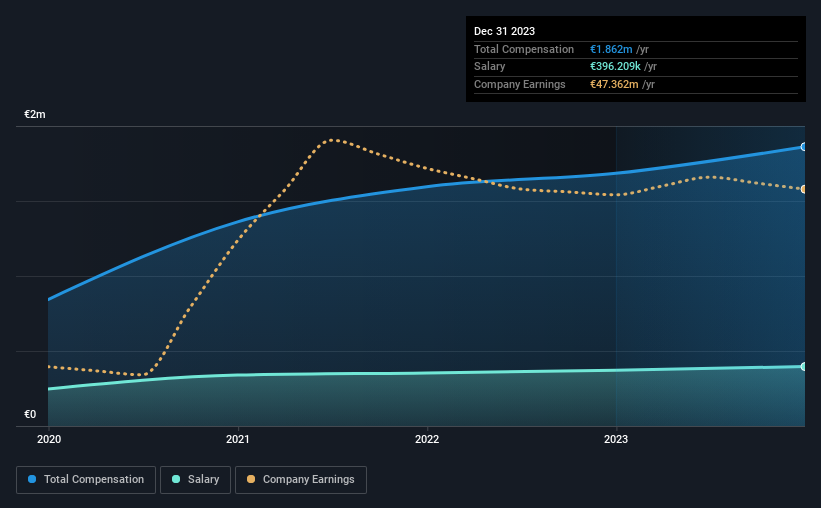Click the 2022 x-axis label

(427, 439)
